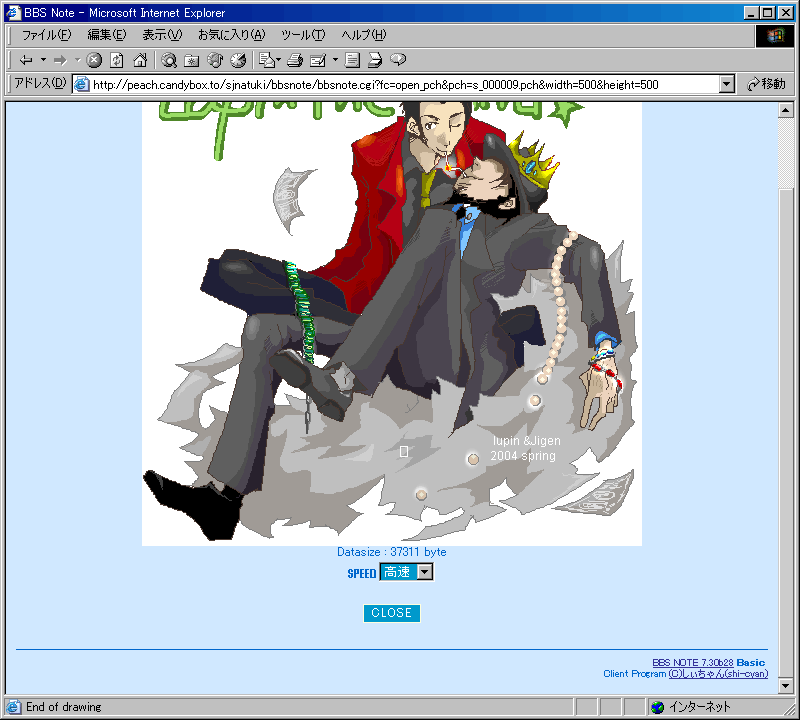Maximize the Internet Explorer window
800x720 pixels.
(767, 13)
